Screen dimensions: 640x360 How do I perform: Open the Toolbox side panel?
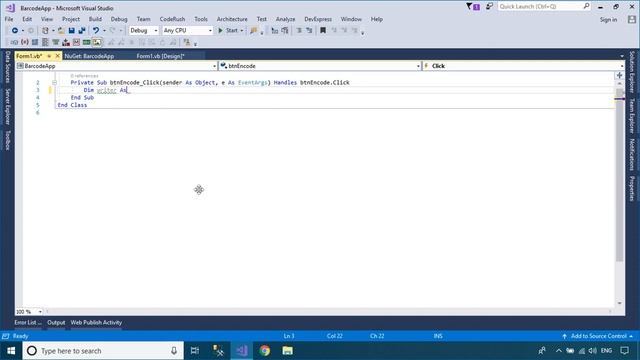pyautogui.click(x=8, y=140)
